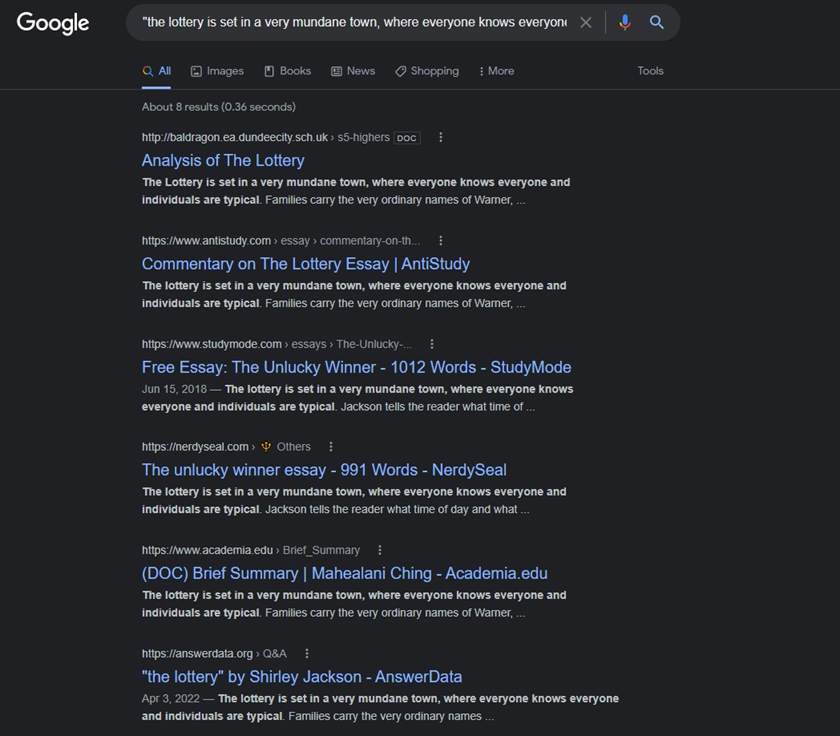This screenshot has width=840, height=736.
Task: Switch to the Images tab
Action: [x=217, y=71]
